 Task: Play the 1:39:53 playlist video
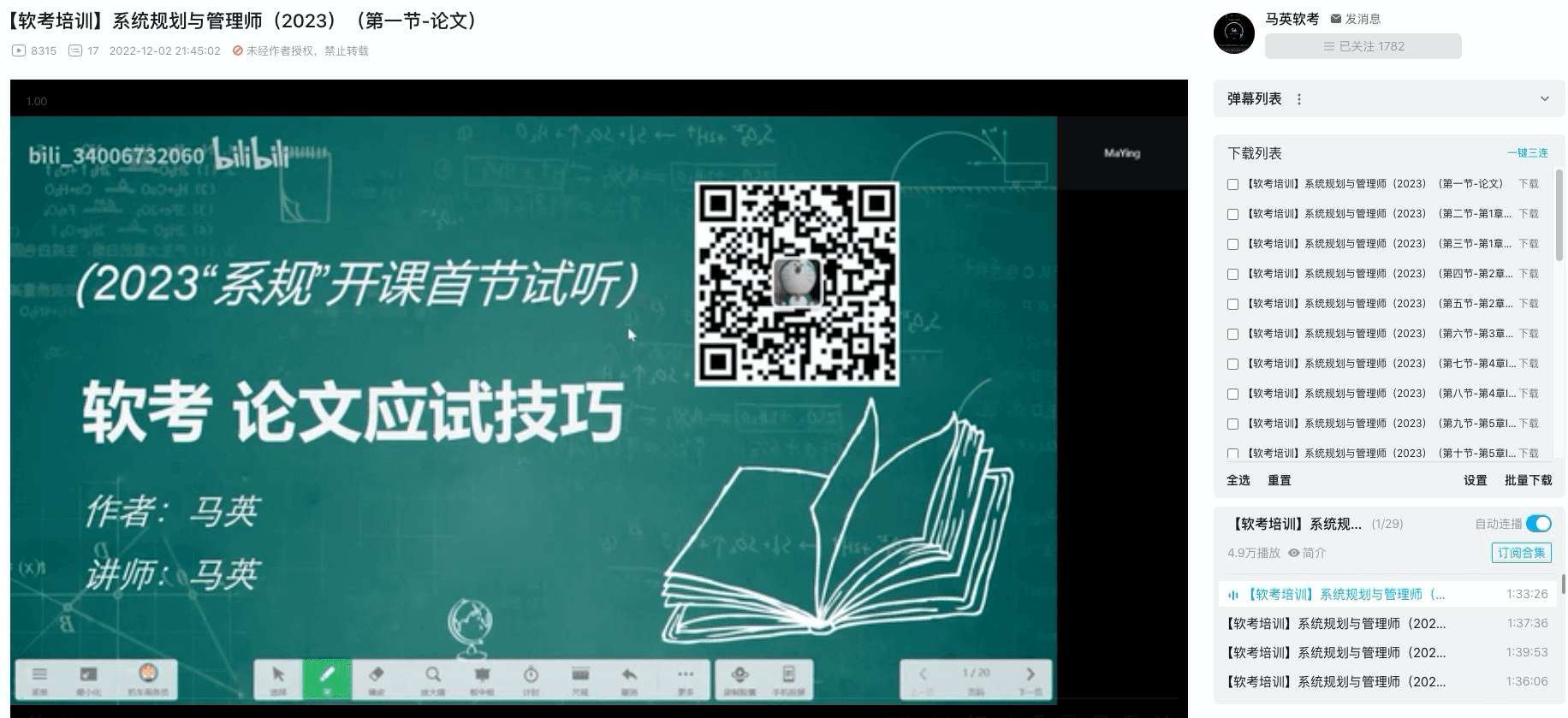1387,652
